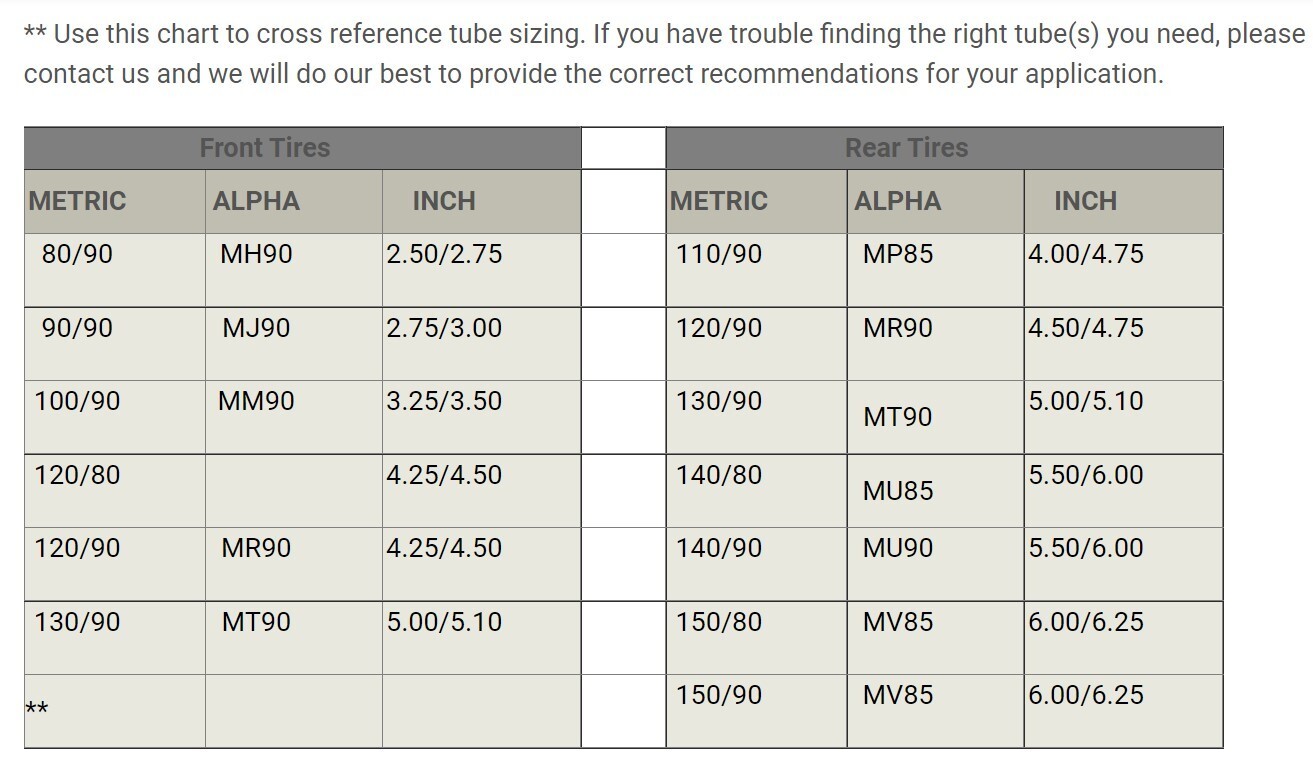
Task: Click the Rear Tires table header
Action: pos(944,148)
